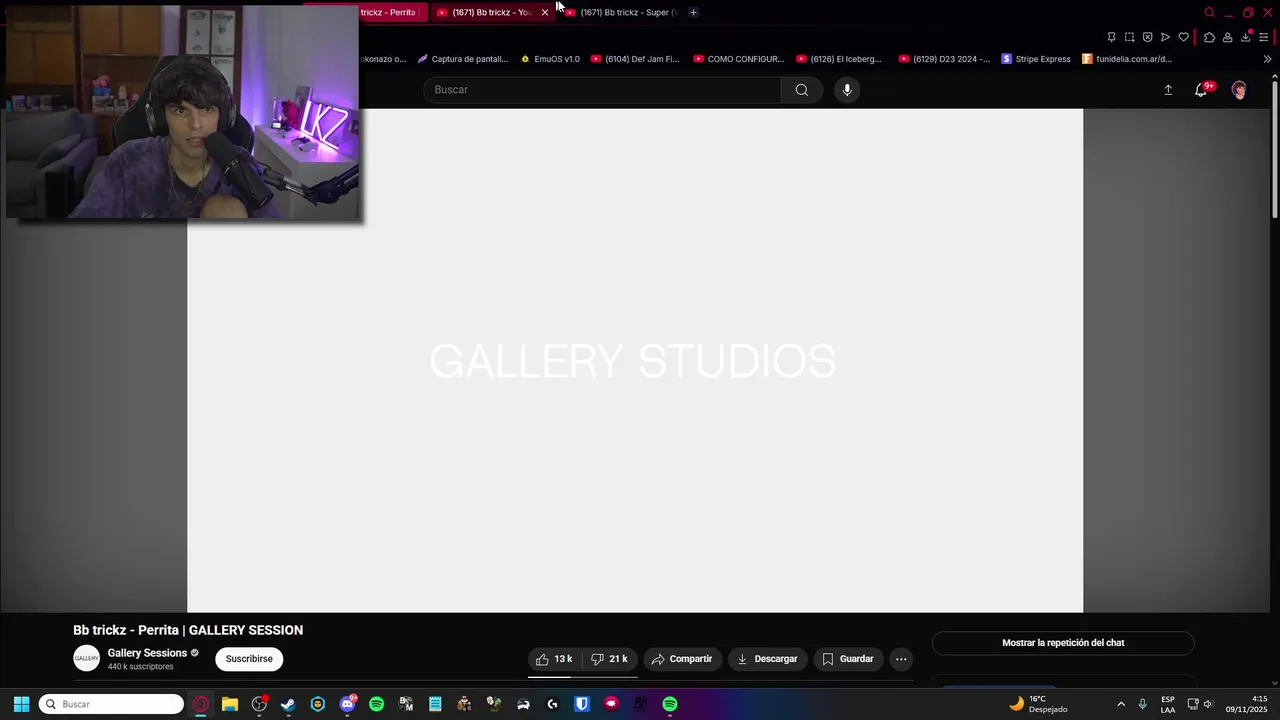Expand hidden bookmarks with double chevron
The image size is (1280, 720).
(x=1267, y=59)
